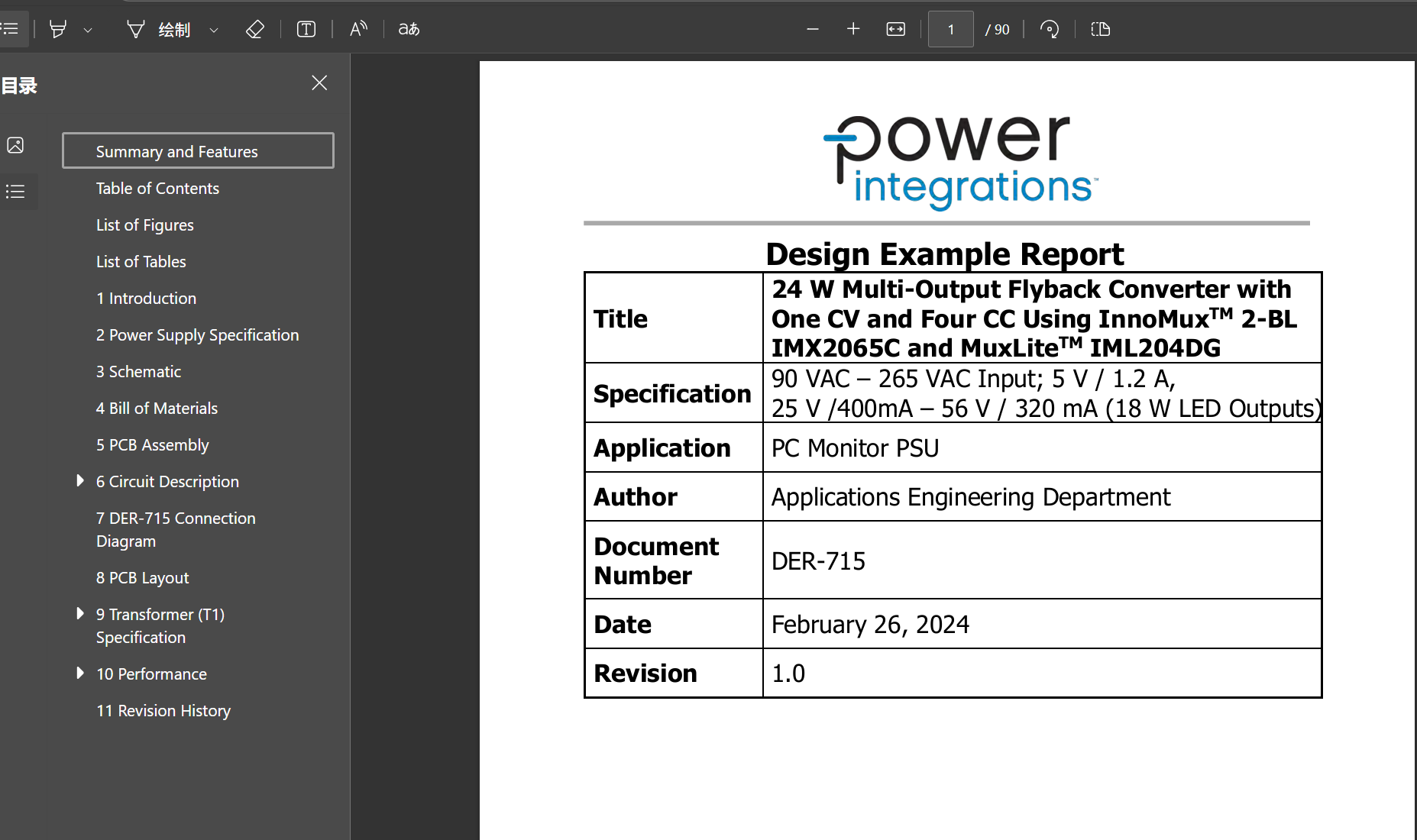Fit page to width
Image resolution: width=1417 pixels, height=840 pixels.
895,29
